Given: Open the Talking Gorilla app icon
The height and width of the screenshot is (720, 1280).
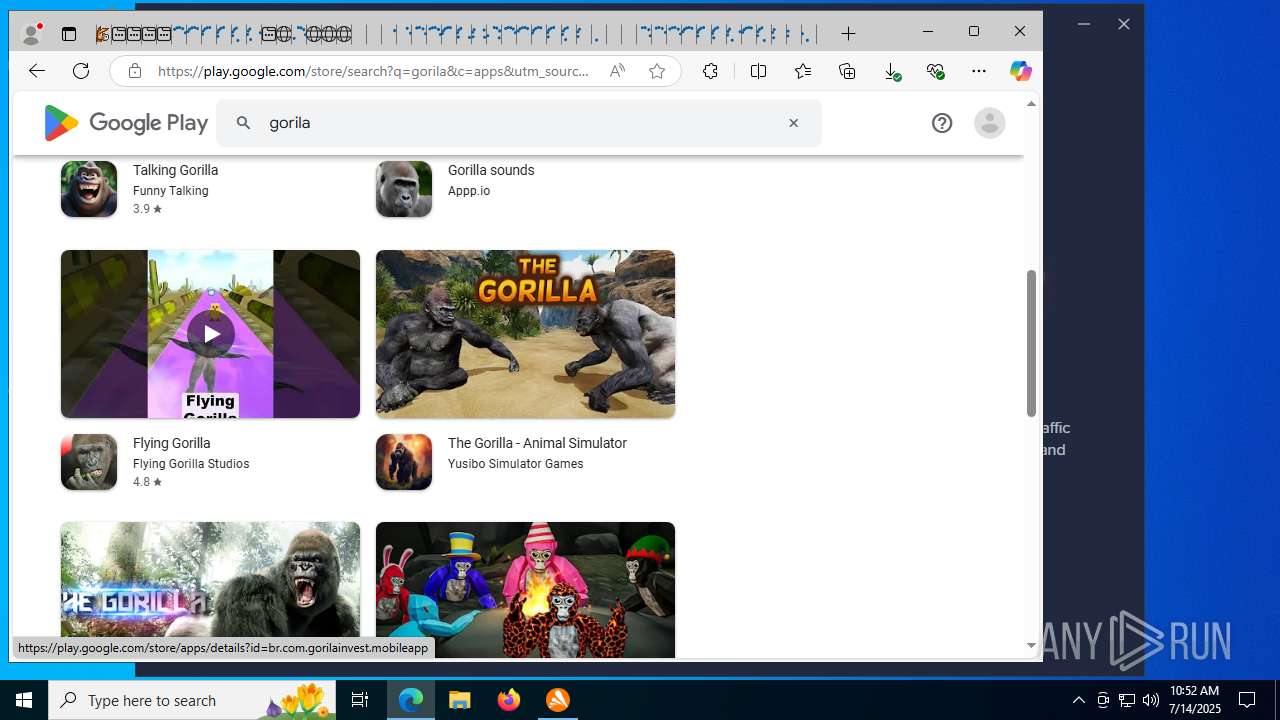Looking at the screenshot, I should coord(89,188).
